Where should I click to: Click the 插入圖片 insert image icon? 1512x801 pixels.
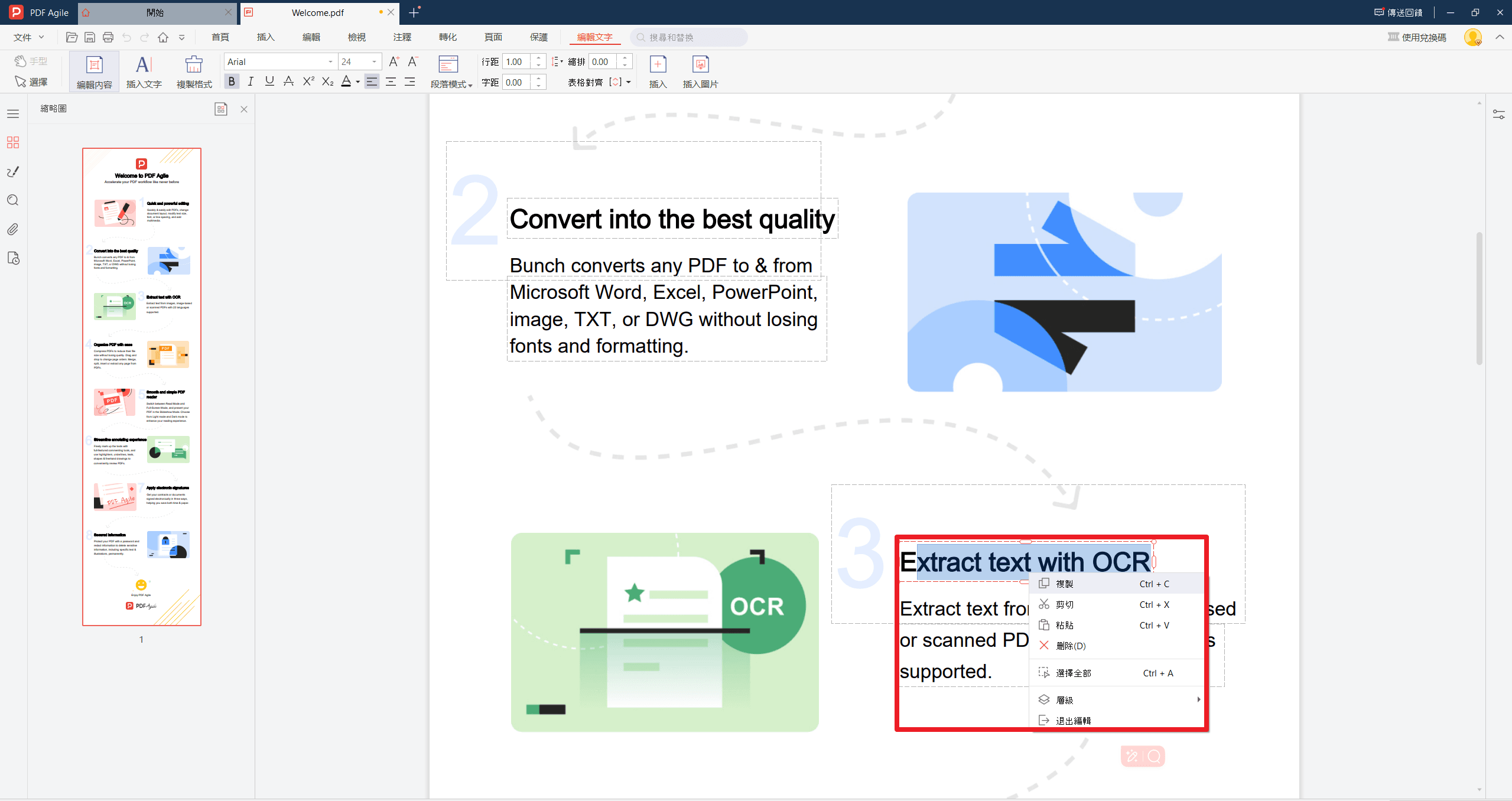(700, 71)
